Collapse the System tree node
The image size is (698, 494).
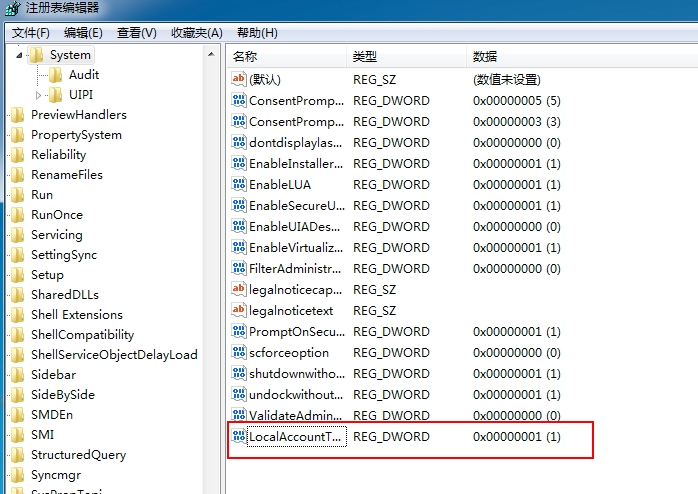20,55
